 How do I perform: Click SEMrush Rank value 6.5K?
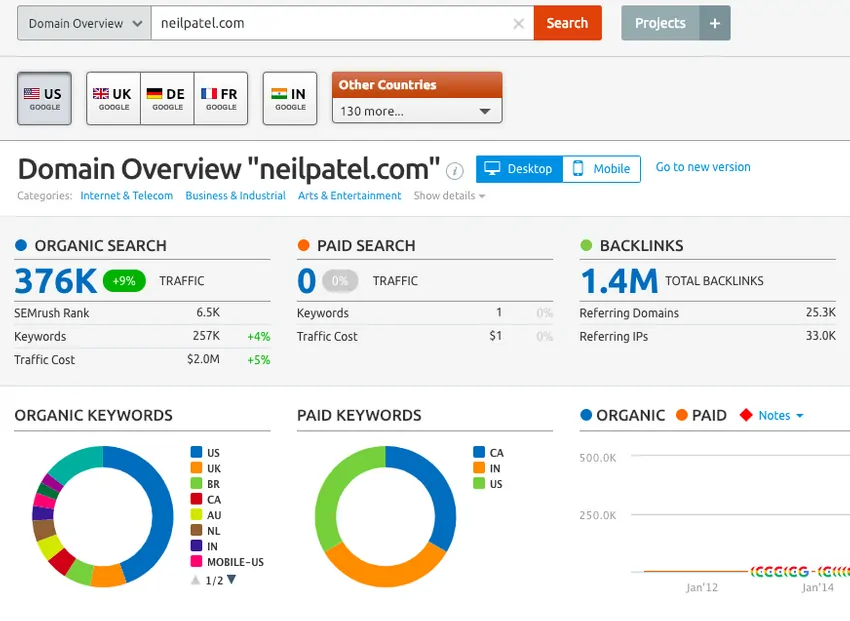tap(208, 313)
